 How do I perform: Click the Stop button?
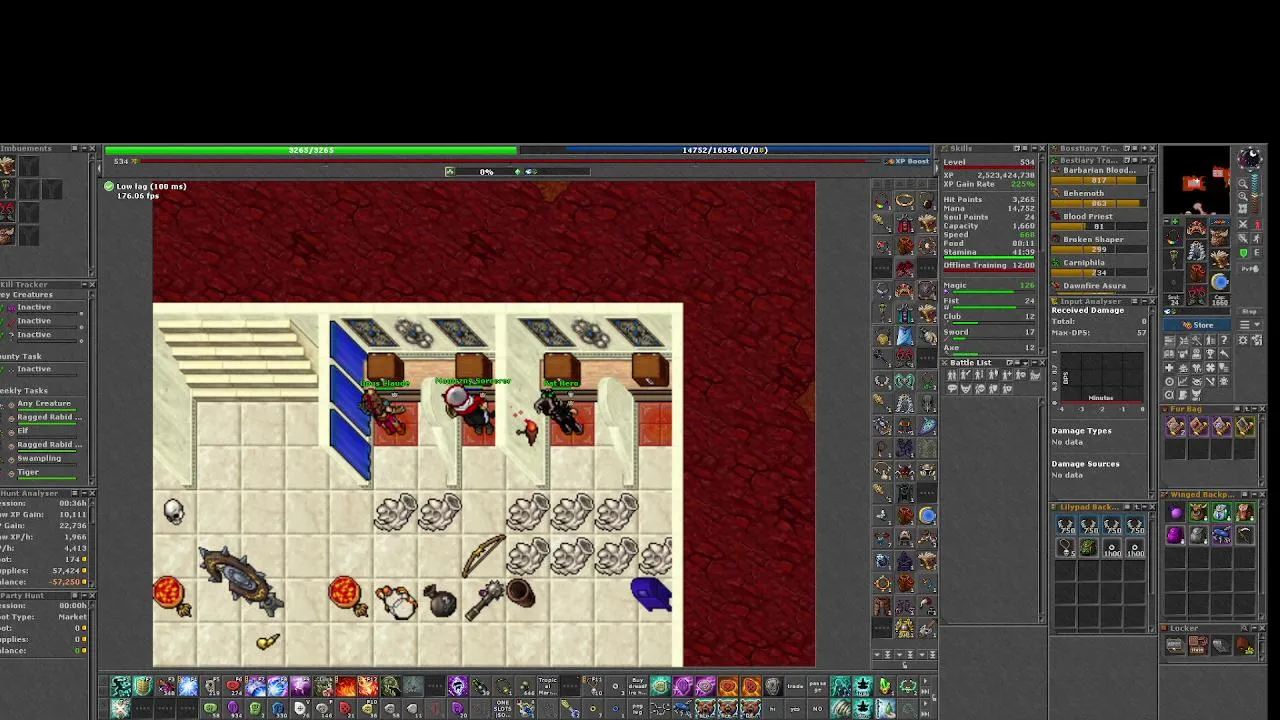pos(1249,311)
